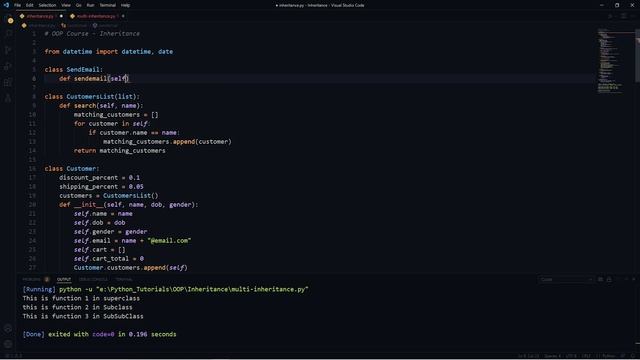Open the Extensions view
The image size is (640, 360).
8,82
